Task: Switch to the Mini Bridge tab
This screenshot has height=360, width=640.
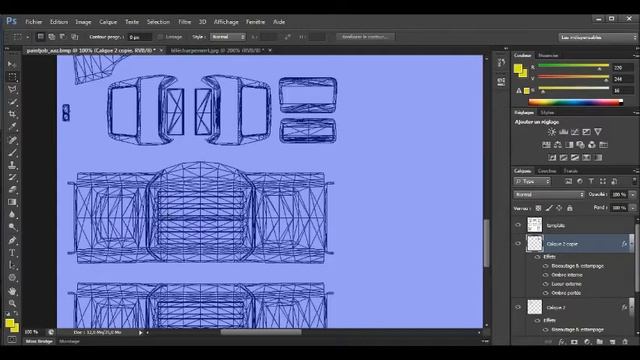Action: tap(39, 341)
